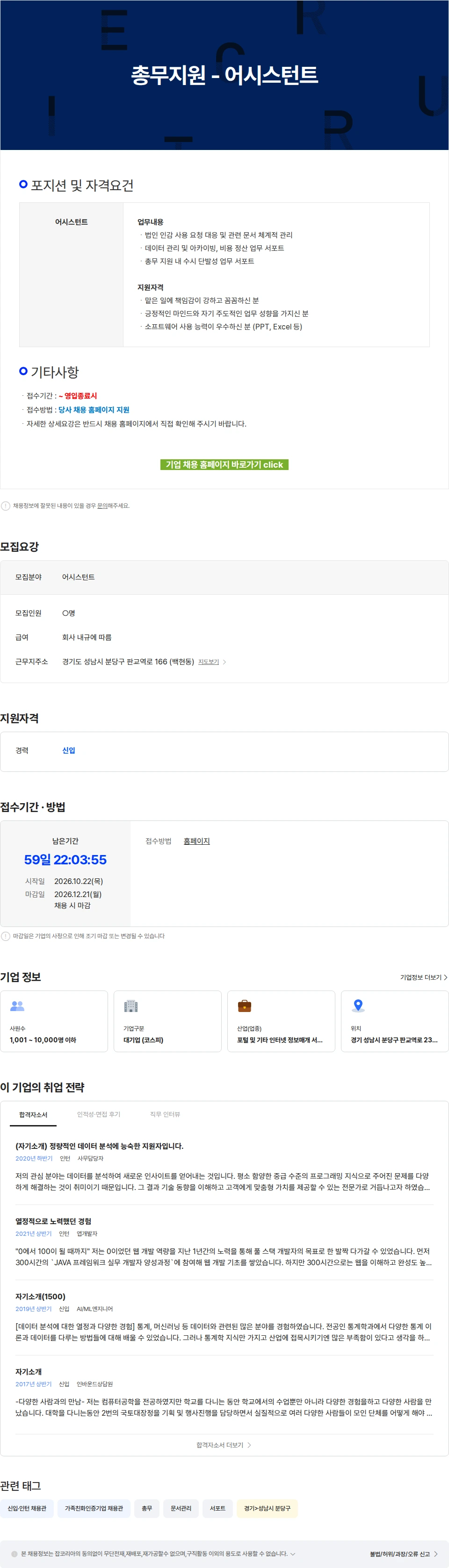Screen dimensions: 449x1568
Task: Click chevron next to 지도보기
Action: pyautogui.click(x=224, y=662)
